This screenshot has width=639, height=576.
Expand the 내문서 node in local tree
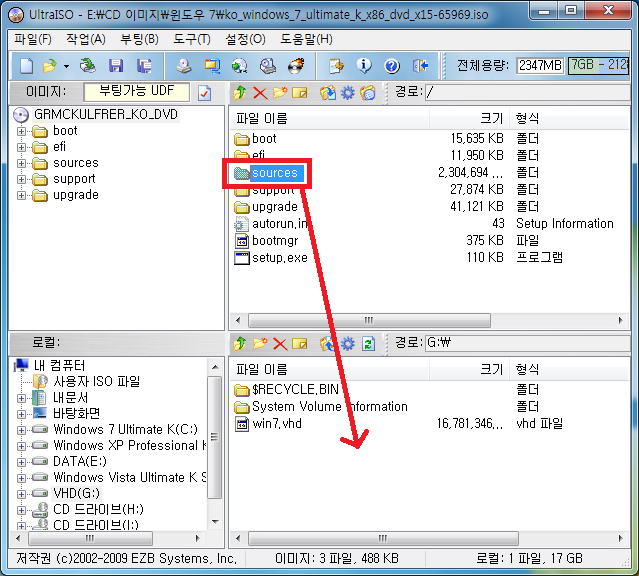click(21, 398)
